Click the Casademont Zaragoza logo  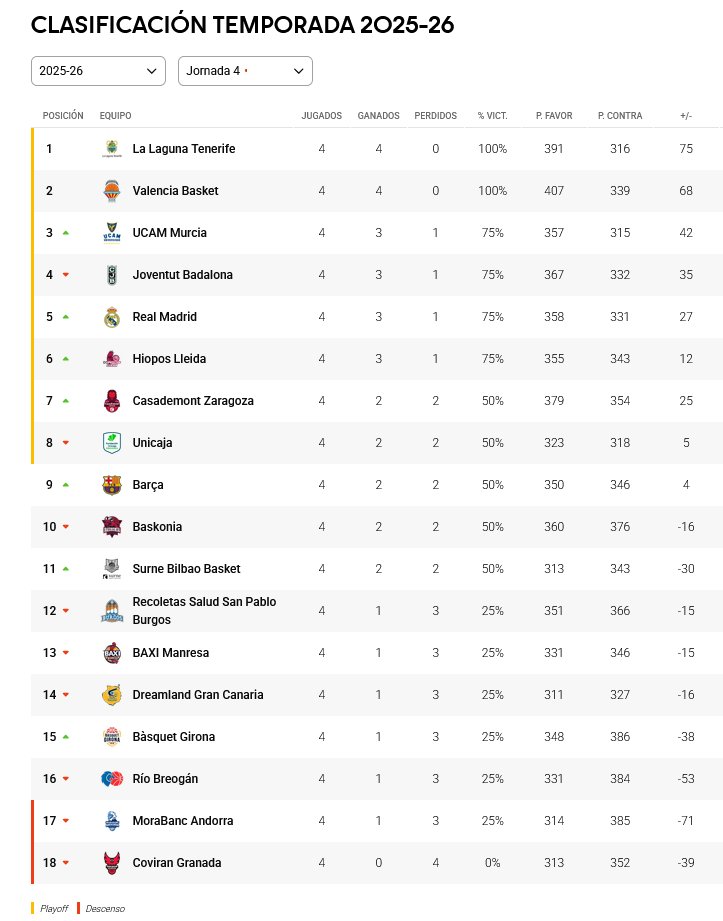(112, 401)
